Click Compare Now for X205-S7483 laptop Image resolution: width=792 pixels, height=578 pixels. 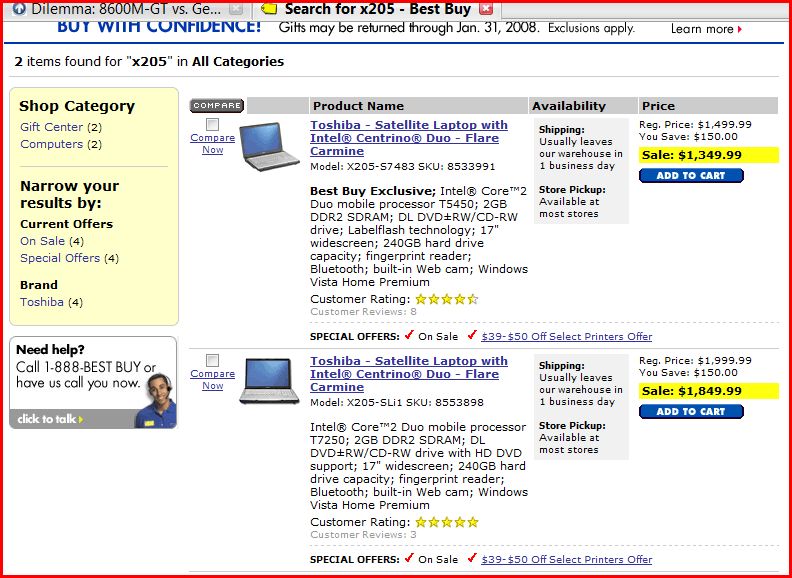point(213,144)
